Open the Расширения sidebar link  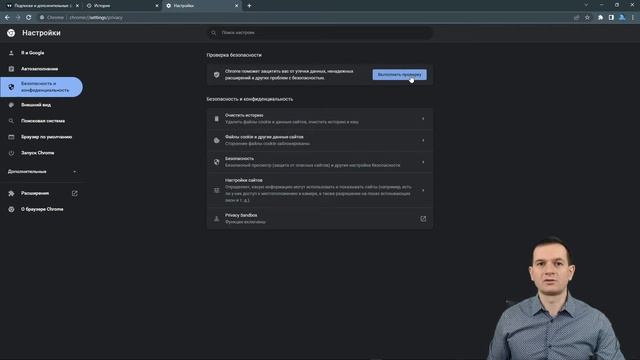pyautogui.click(x=35, y=193)
